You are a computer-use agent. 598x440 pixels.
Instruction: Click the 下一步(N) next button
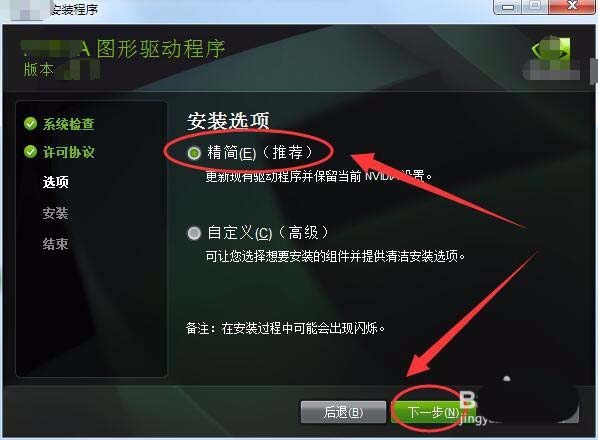click(433, 412)
